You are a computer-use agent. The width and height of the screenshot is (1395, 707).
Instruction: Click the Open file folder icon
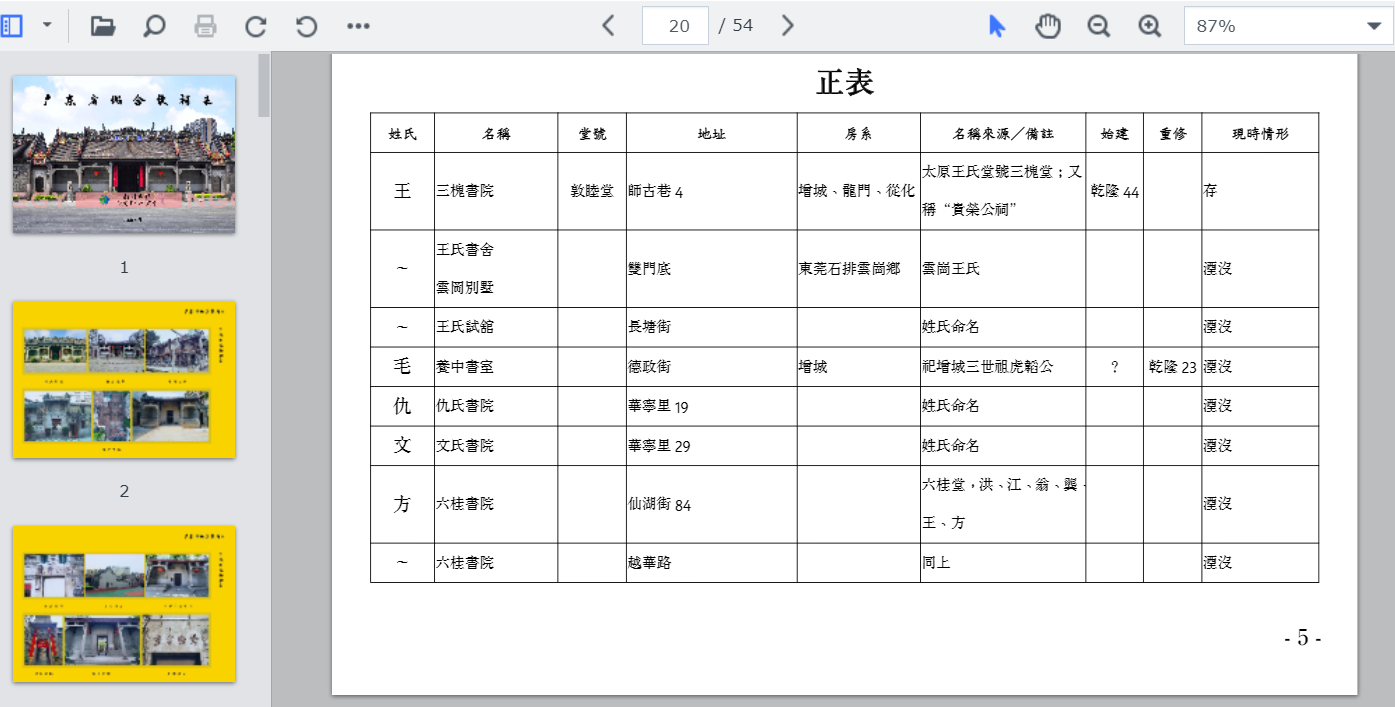103,26
